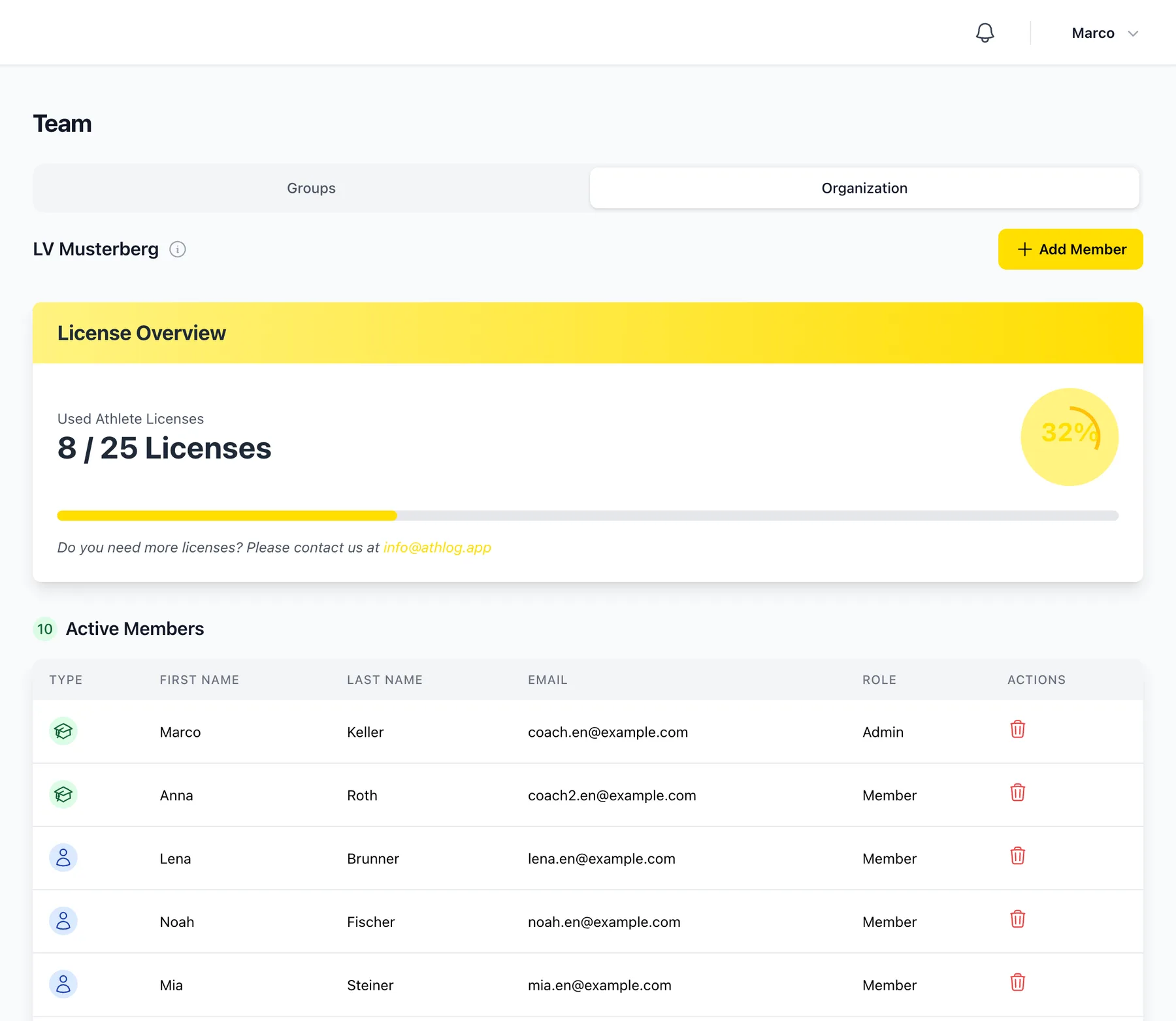Select email coach.en@example.com
The image size is (1176, 1021).
click(x=608, y=732)
